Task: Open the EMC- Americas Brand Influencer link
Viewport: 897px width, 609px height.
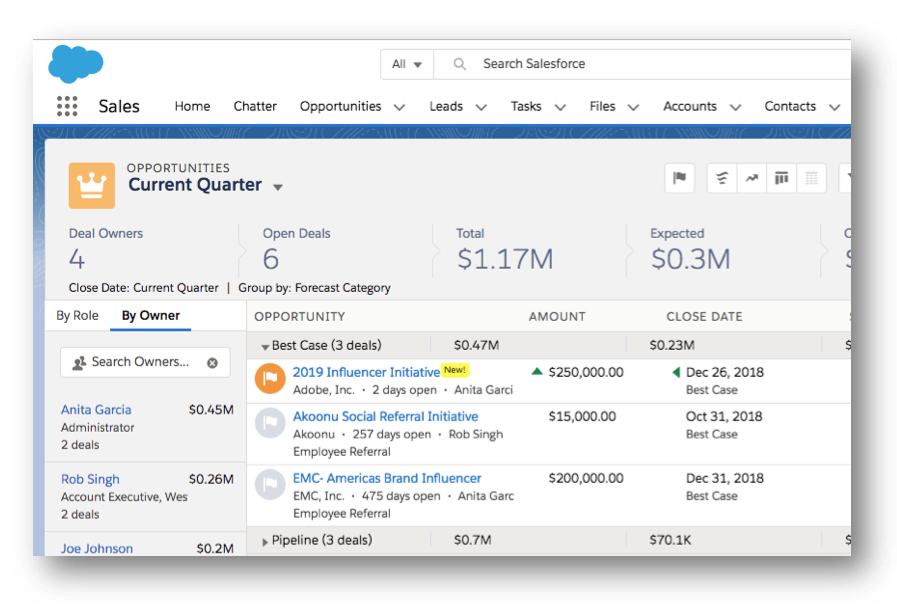Action: coord(387,478)
